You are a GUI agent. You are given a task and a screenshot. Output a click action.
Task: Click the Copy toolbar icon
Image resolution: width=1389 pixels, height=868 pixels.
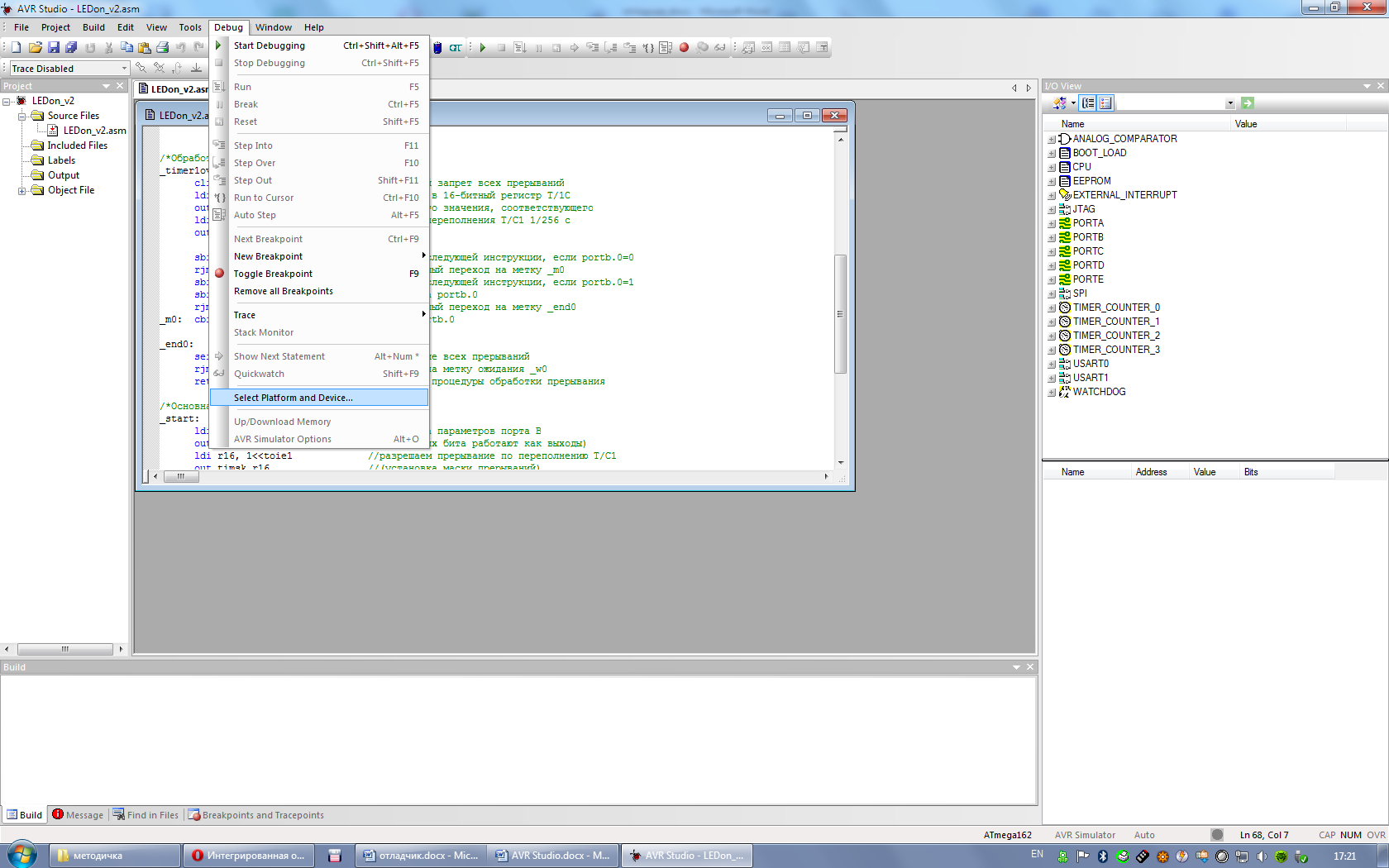pos(126,48)
